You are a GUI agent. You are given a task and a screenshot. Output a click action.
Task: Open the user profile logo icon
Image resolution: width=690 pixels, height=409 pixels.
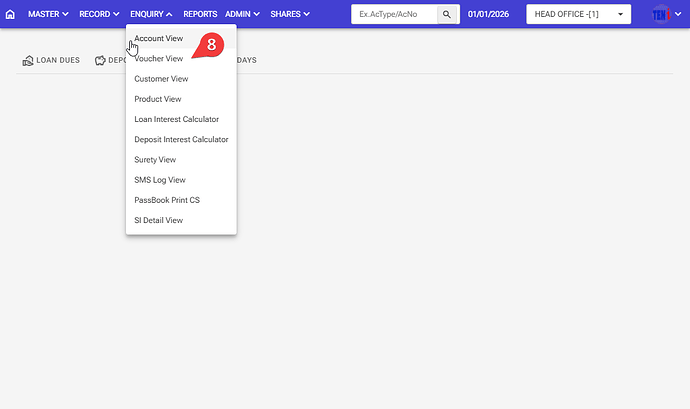click(661, 15)
